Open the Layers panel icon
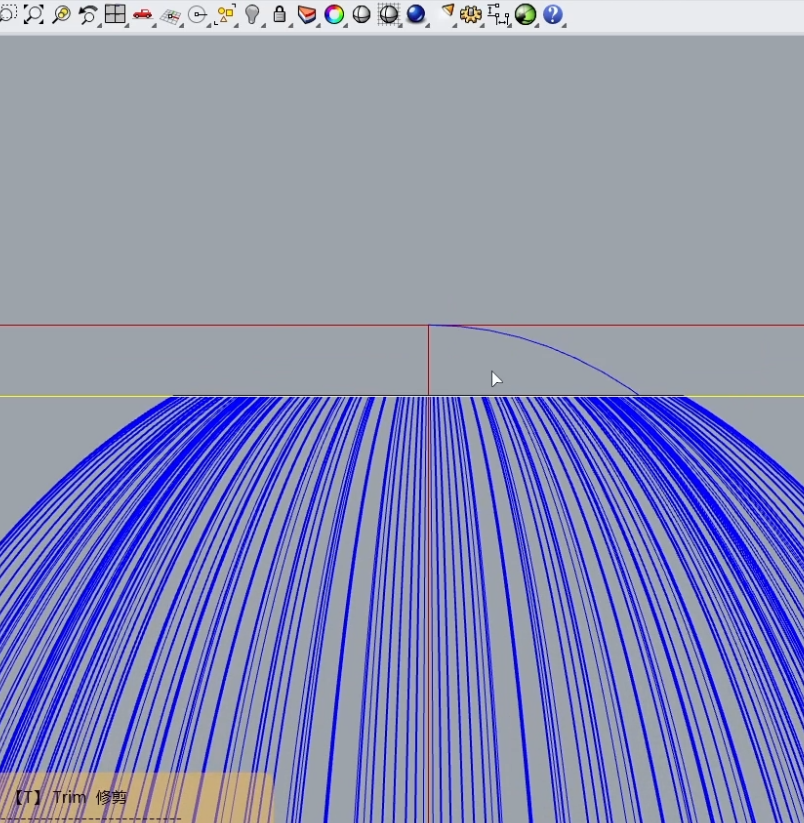804x823 pixels. point(306,14)
